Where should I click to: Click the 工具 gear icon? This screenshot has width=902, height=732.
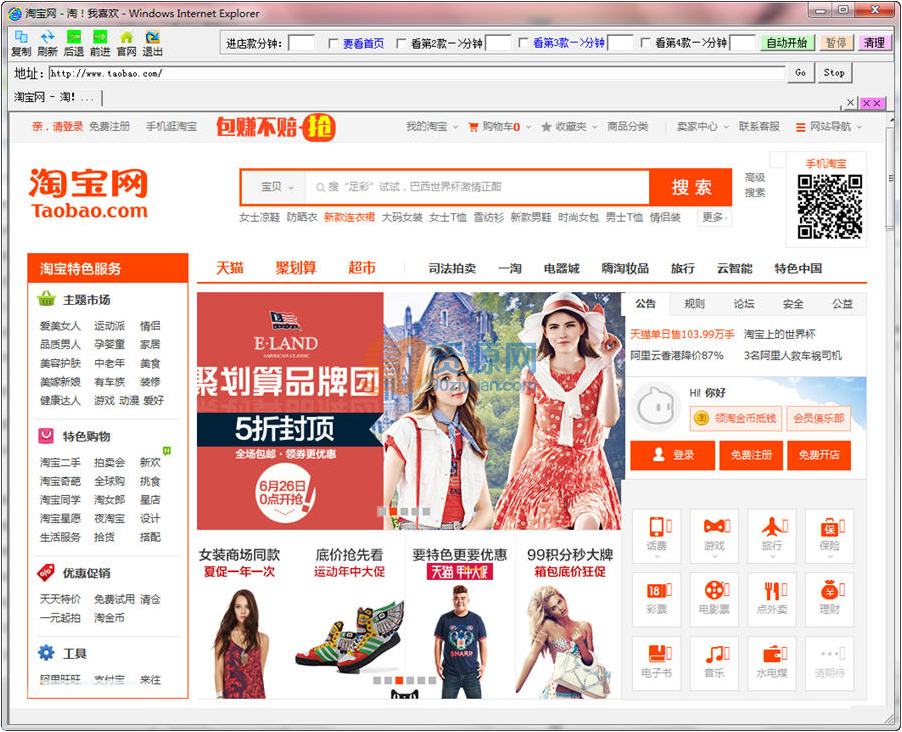pos(46,653)
